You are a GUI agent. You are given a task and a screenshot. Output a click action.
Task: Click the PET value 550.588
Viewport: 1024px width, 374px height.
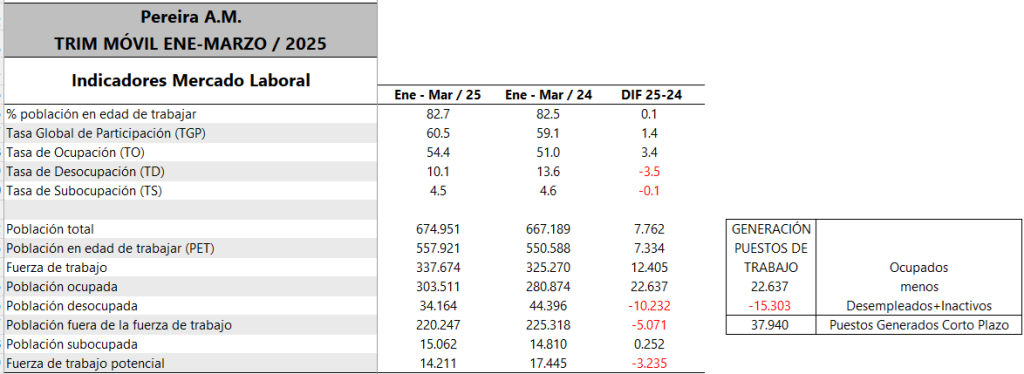tap(549, 249)
